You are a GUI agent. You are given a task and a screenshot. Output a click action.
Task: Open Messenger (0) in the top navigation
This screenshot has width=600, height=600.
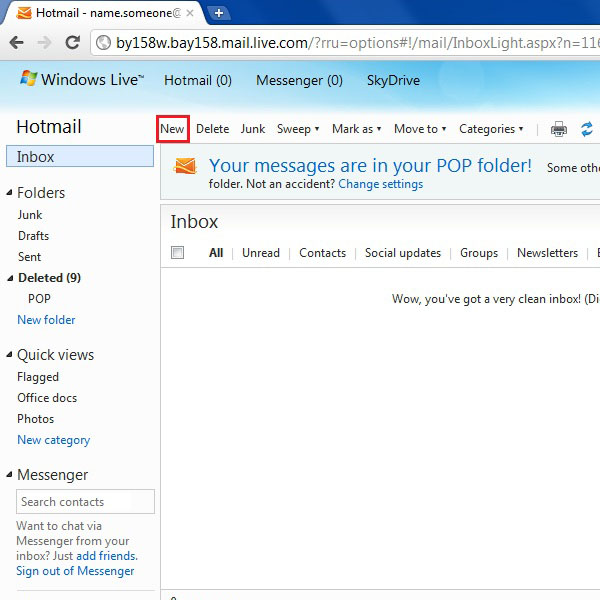pyautogui.click(x=299, y=80)
